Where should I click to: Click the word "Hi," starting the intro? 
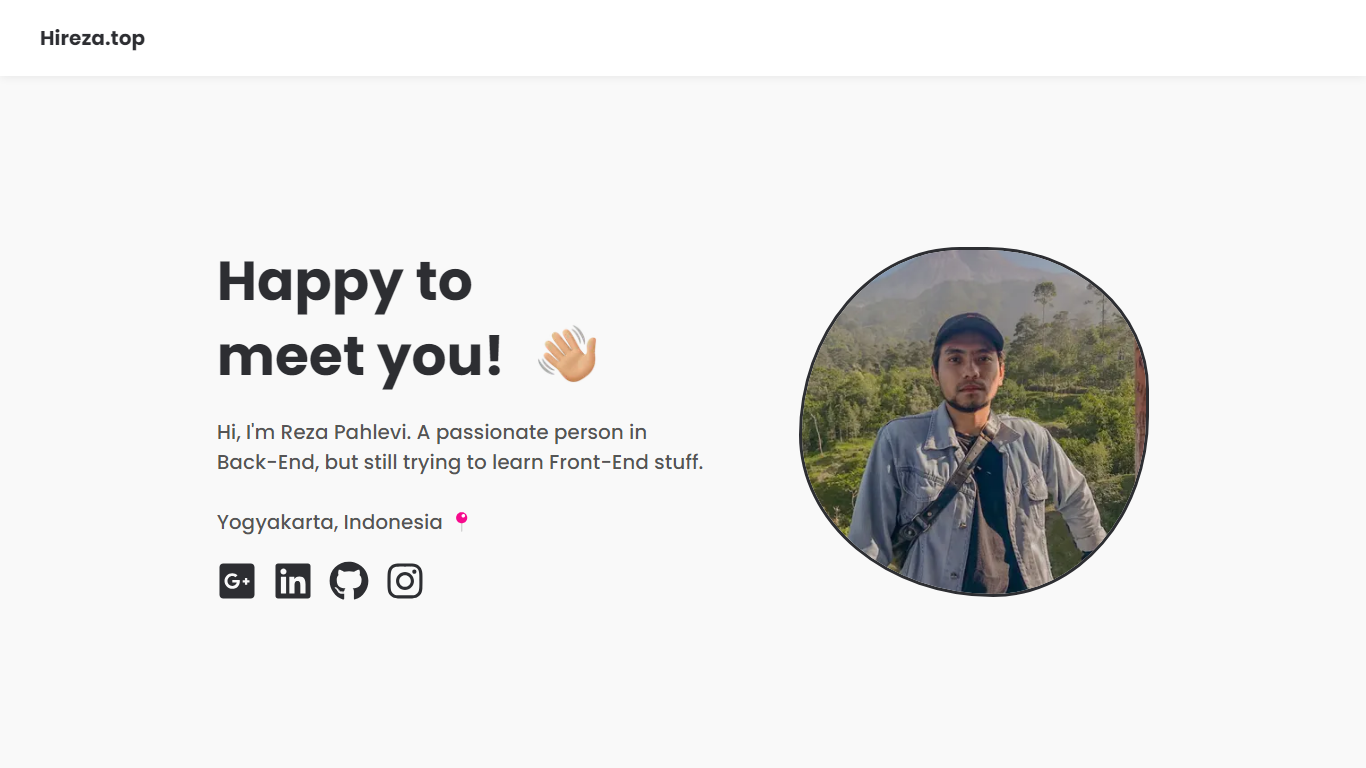pos(228,433)
